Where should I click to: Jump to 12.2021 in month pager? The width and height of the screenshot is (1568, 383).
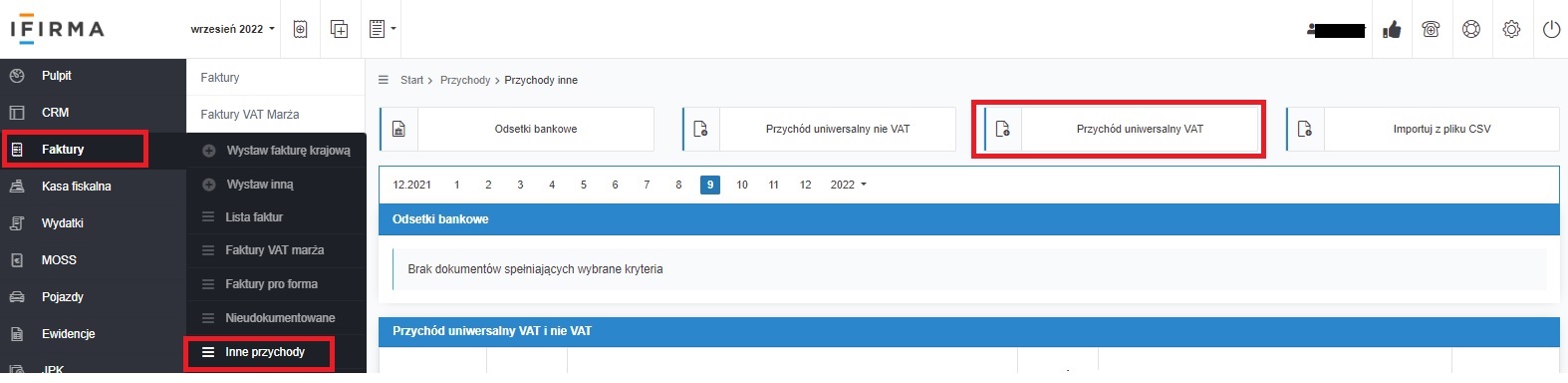[412, 185]
